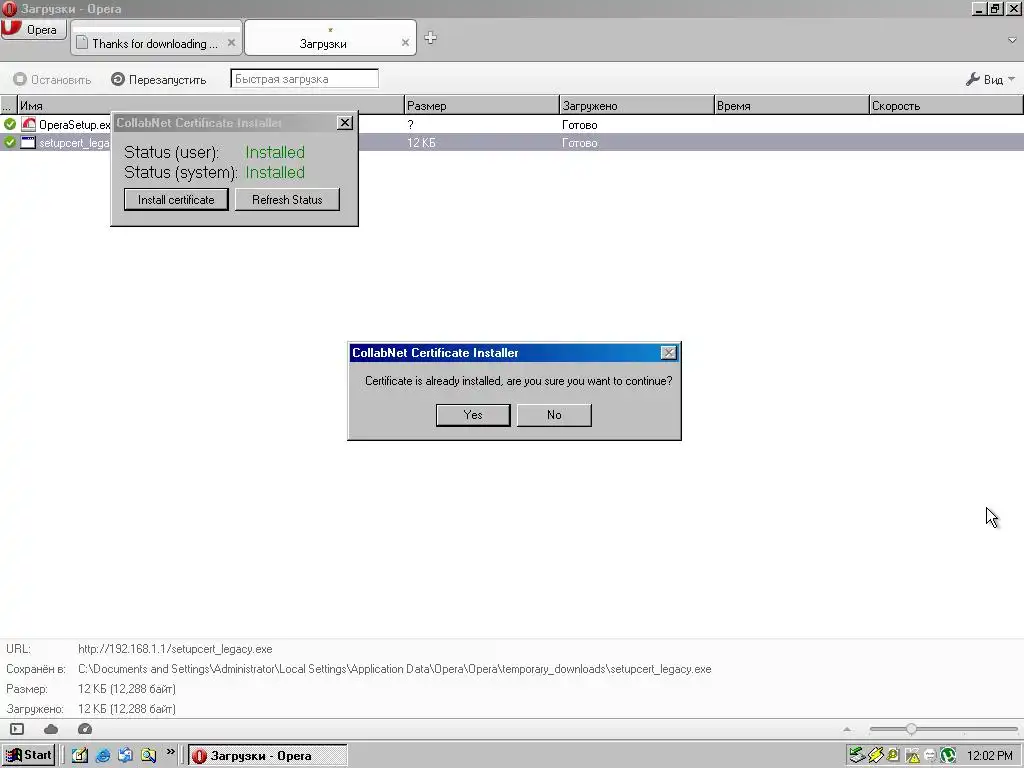Click green check status of setupcert row
1024x768 pixels.
[10, 142]
